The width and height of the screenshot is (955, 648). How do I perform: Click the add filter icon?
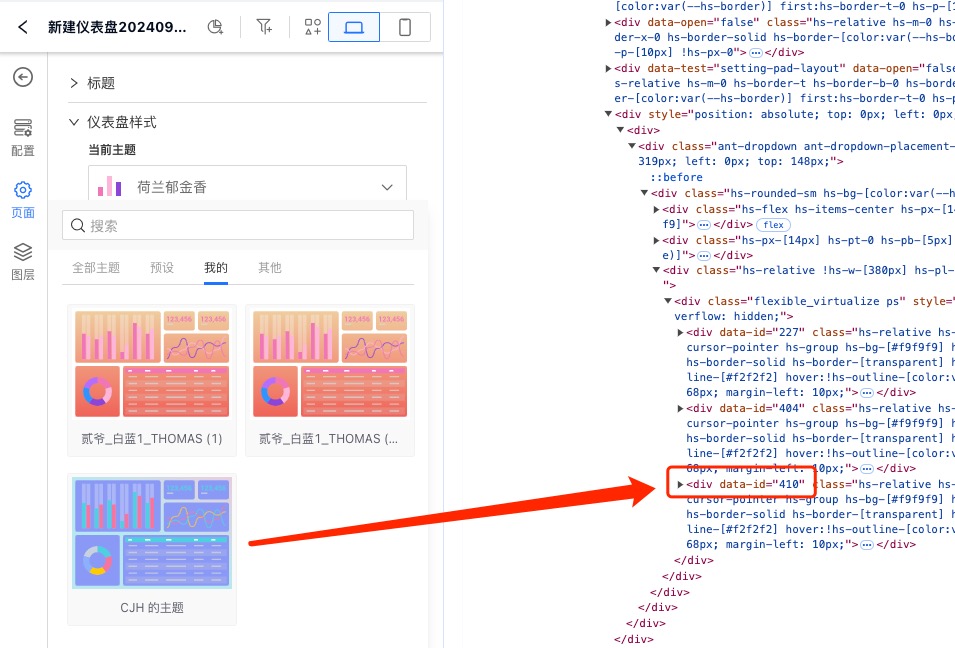coord(264,27)
